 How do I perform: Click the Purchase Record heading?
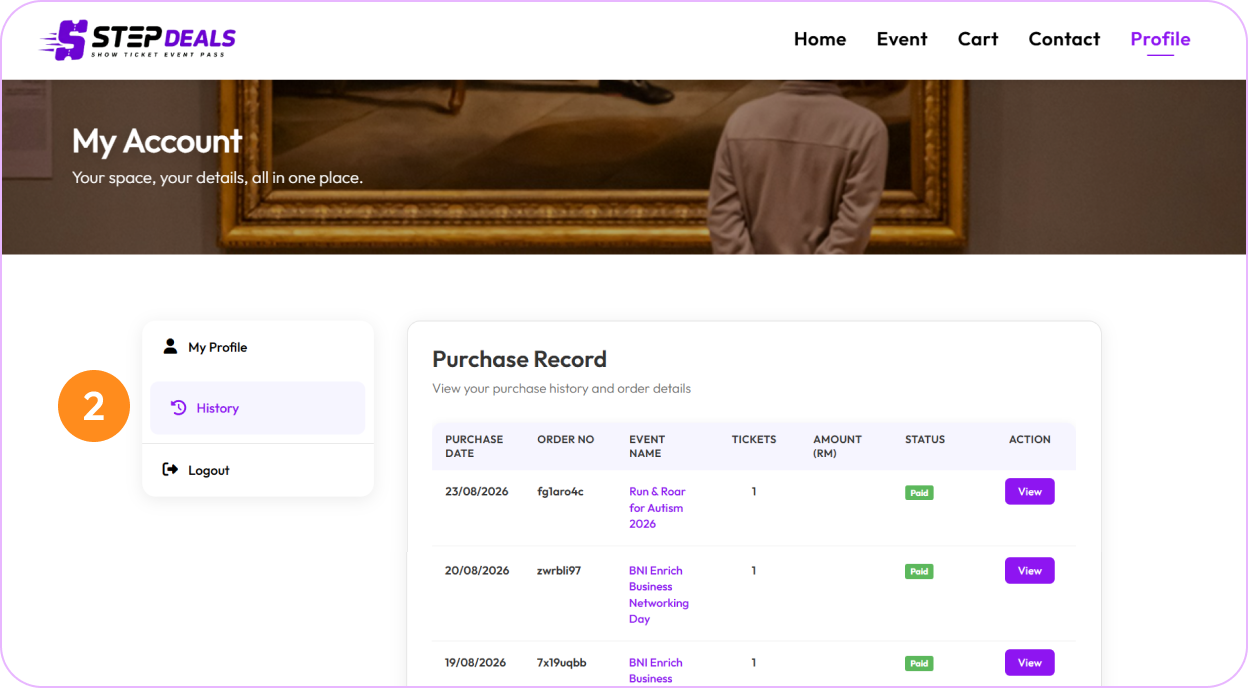pos(519,359)
